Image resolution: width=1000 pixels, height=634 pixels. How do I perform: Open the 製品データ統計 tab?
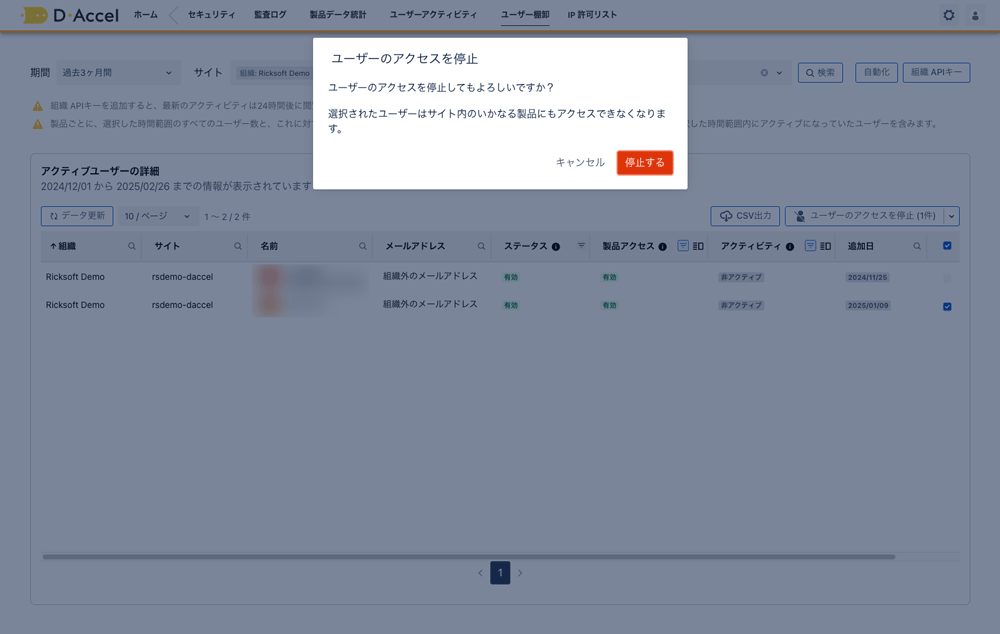pos(338,15)
